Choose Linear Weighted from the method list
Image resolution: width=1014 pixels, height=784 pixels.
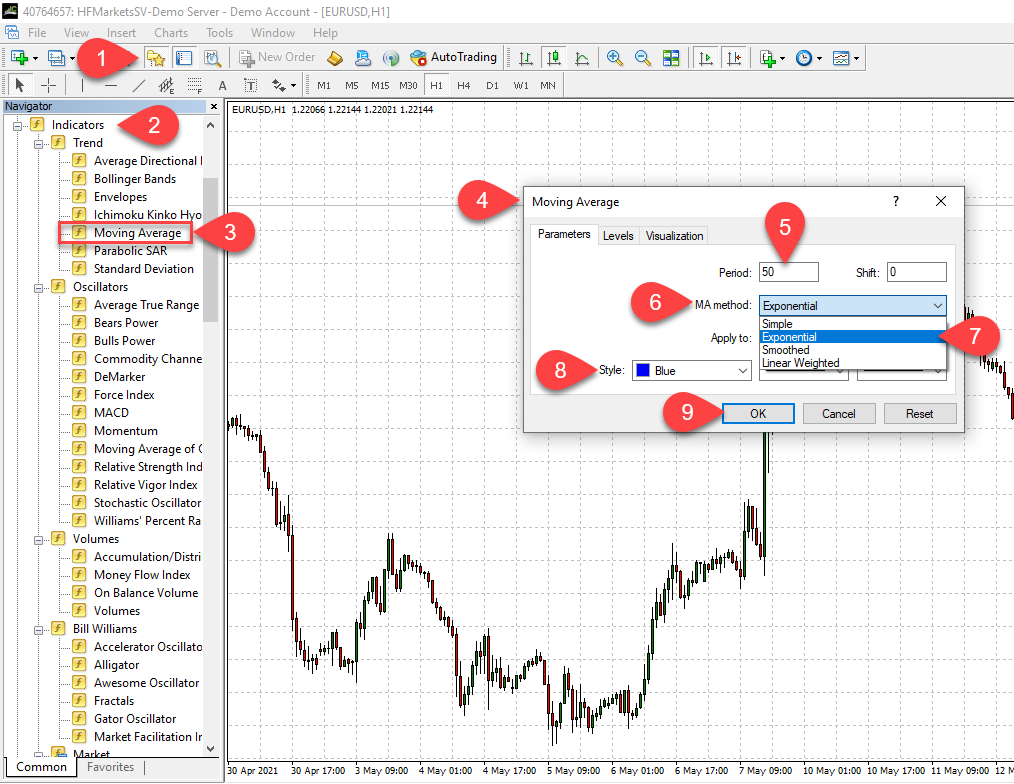800,363
